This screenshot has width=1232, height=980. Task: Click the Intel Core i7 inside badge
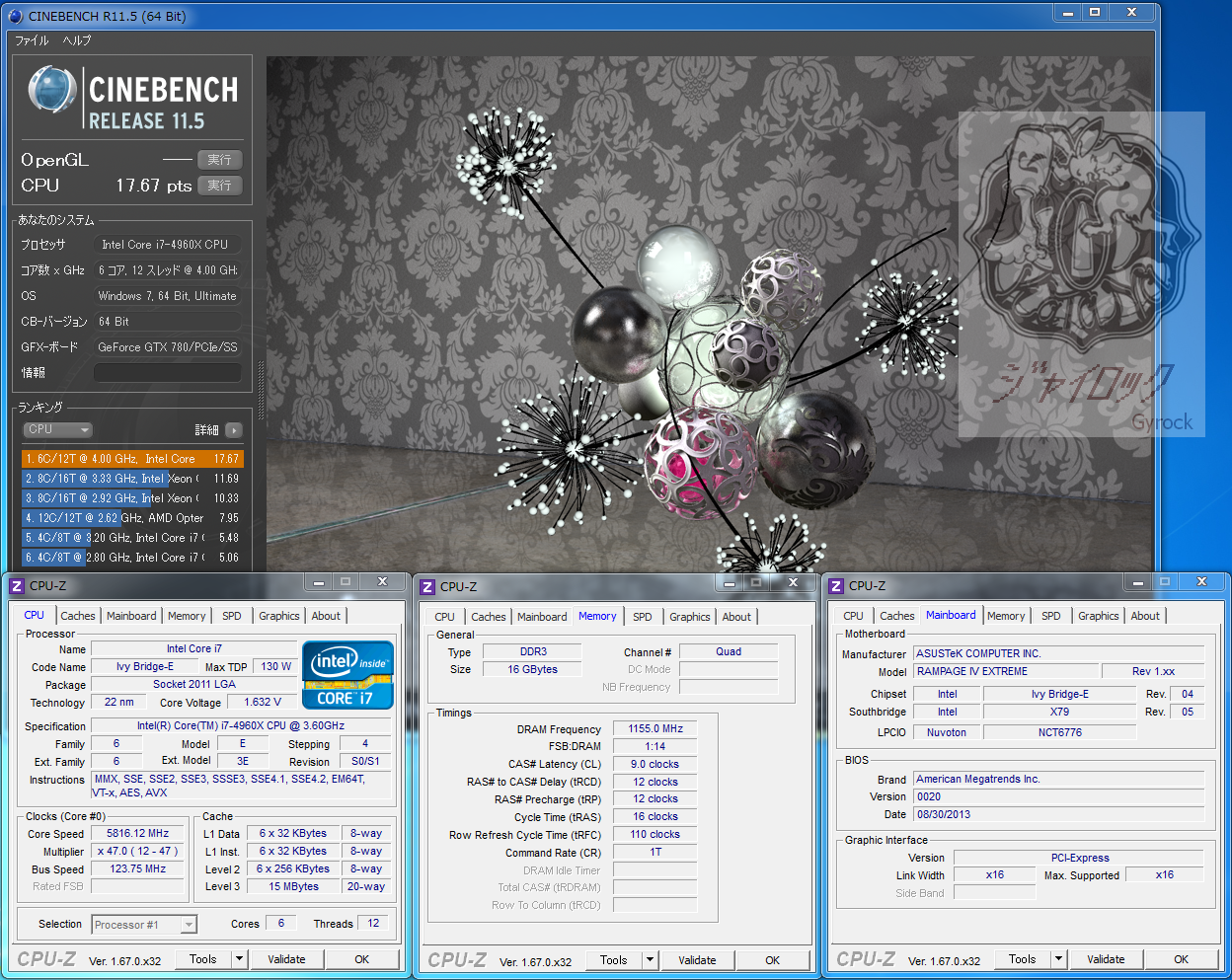347,675
